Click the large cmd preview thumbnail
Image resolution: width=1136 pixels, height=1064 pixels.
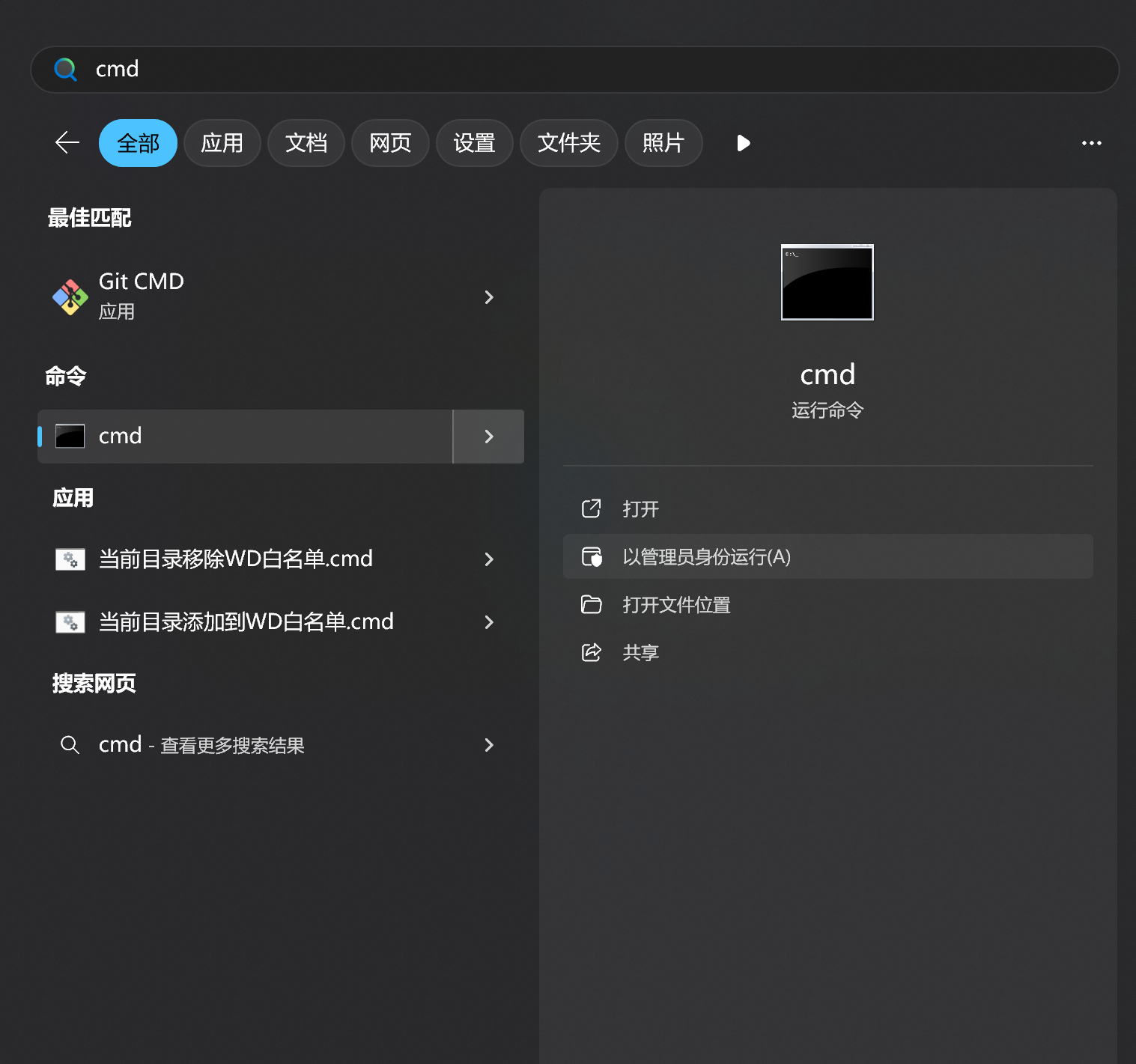pyautogui.click(x=827, y=282)
